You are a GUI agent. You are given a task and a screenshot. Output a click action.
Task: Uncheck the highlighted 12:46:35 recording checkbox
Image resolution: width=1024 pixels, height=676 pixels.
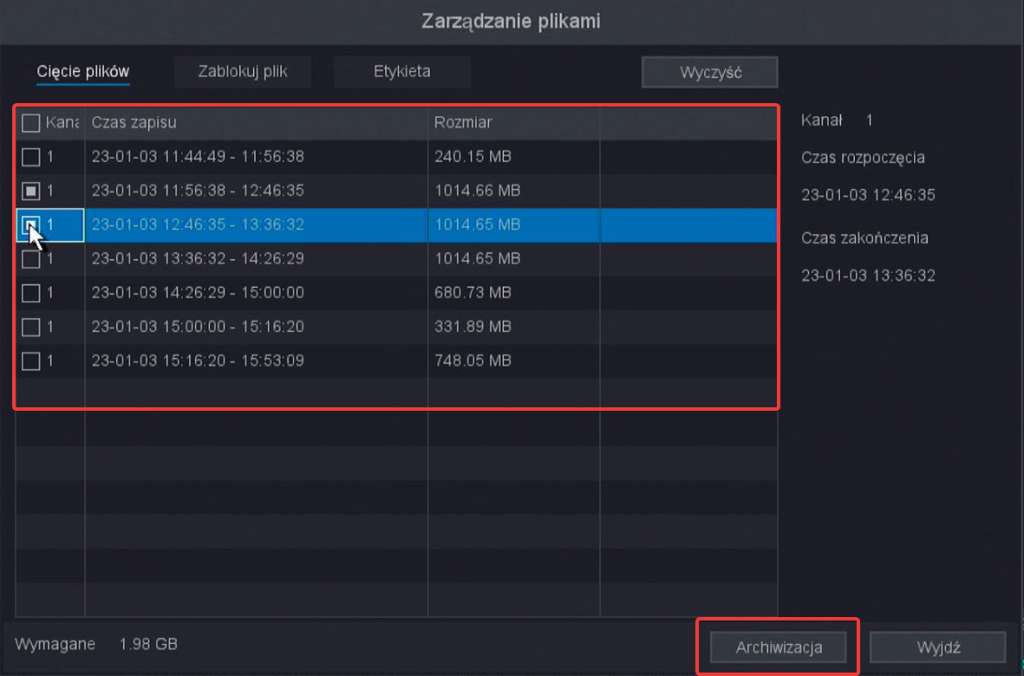(29, 225)
